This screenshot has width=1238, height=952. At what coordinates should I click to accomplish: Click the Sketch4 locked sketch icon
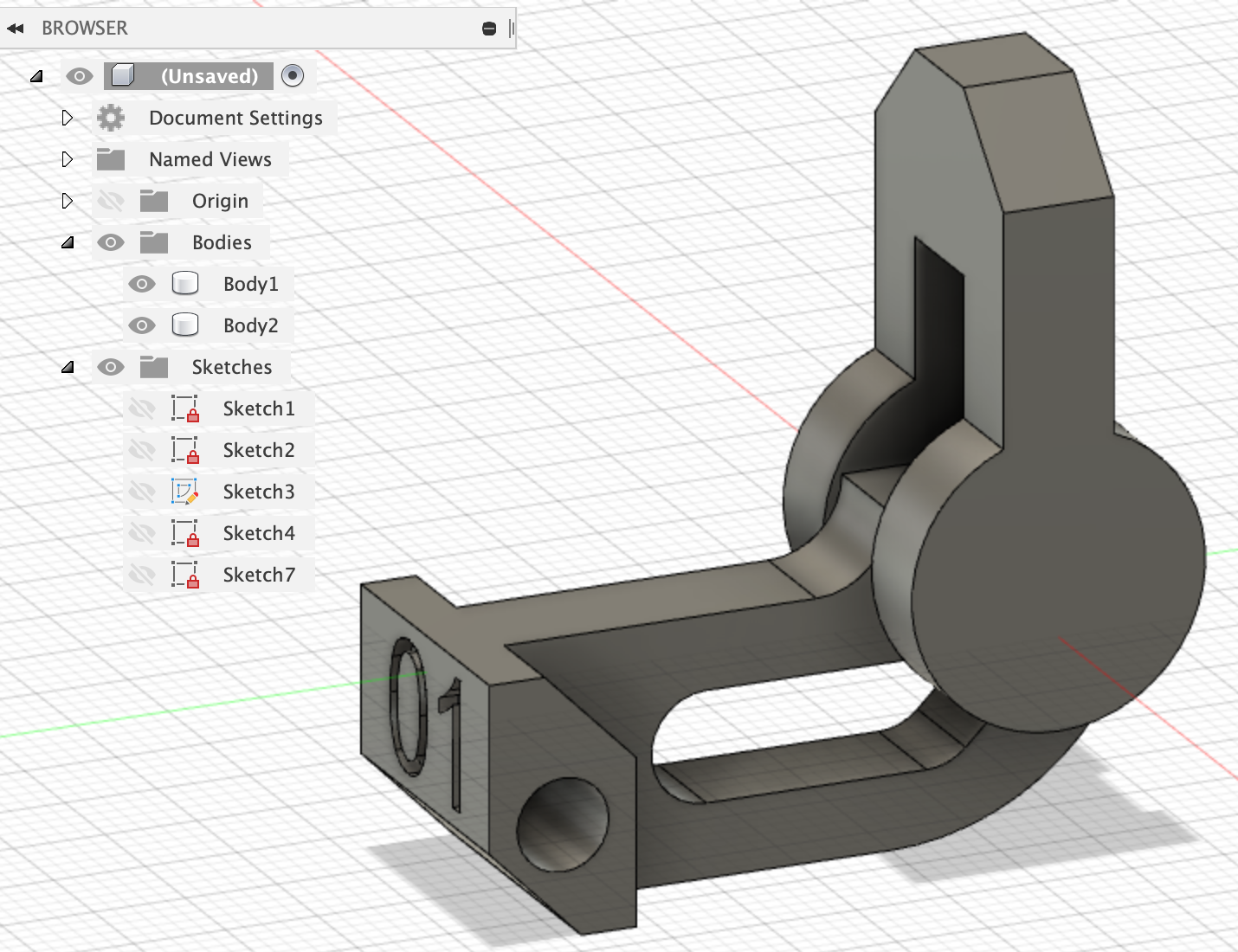pos(185,533)
